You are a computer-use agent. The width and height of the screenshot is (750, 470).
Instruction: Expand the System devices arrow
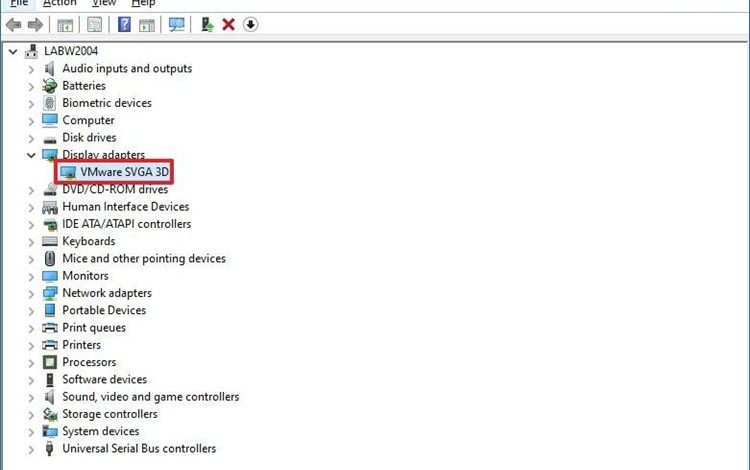coord(31,432)
